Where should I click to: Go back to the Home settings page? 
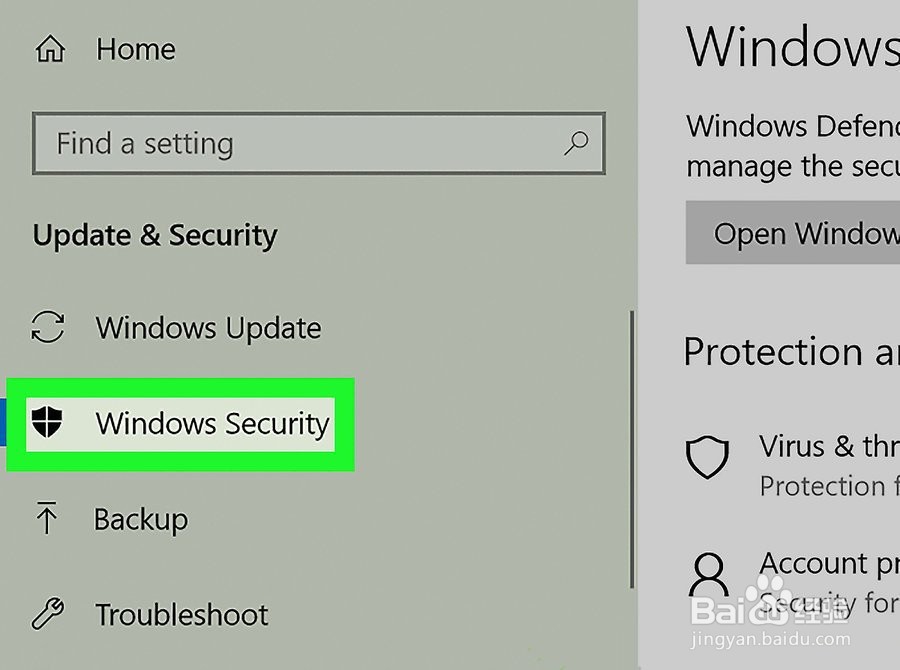[135, 48]
